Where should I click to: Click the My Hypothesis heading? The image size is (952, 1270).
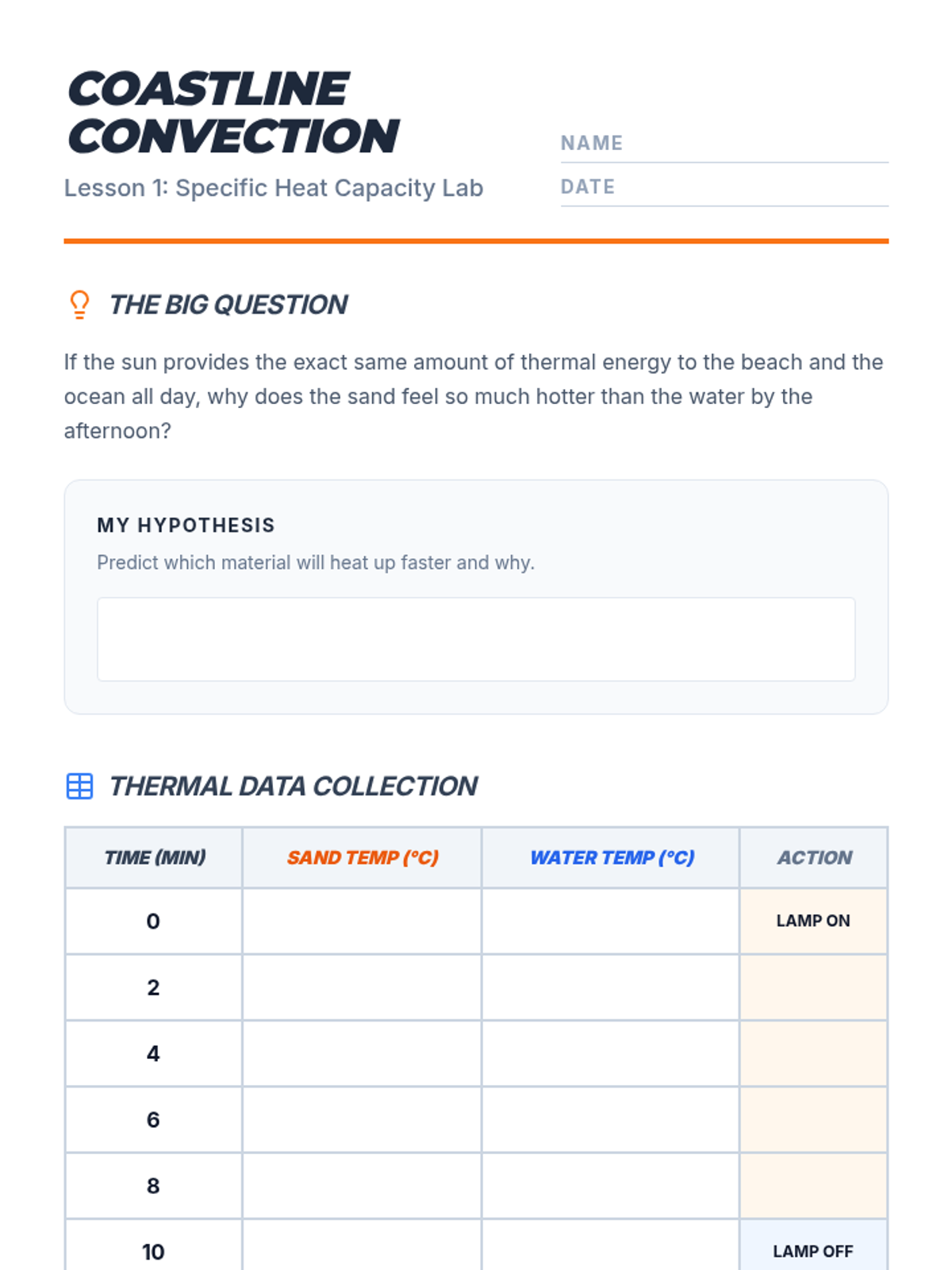click(x=186, y=525)
